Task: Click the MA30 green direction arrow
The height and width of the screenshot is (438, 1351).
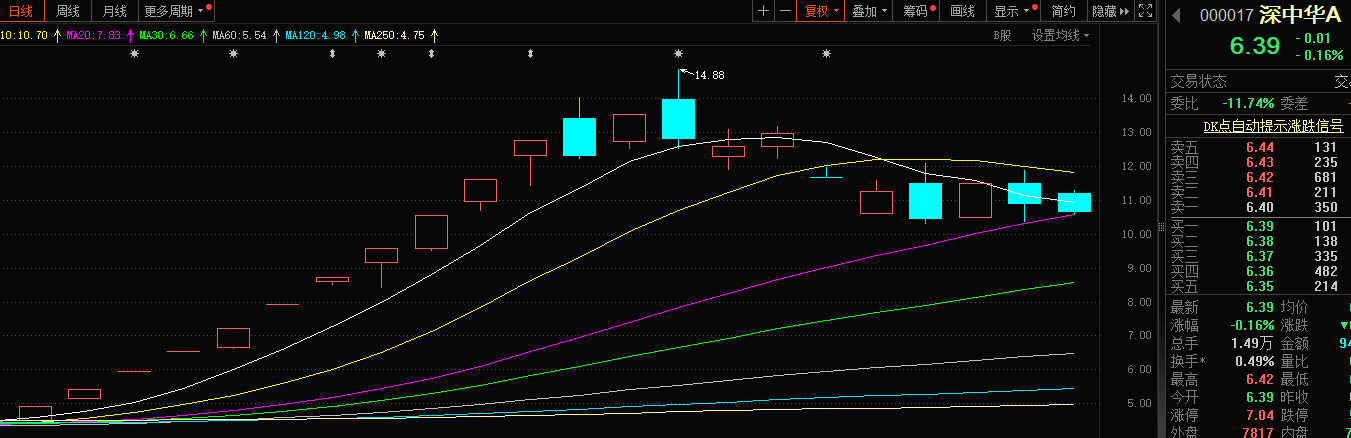Action: click(x=203, y=35)
